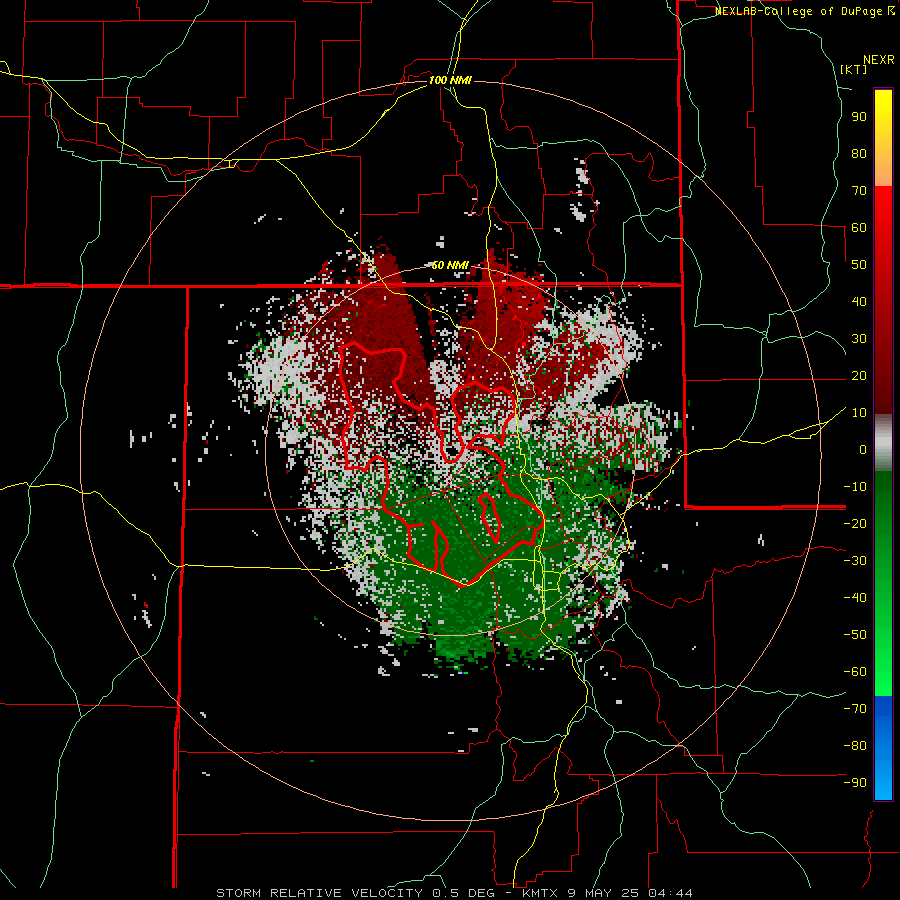Image resolution: width=900 pixels, height=900 pixels.
Task: Click the -50 value on the velocity scale
Action: (x=855, y=634)
